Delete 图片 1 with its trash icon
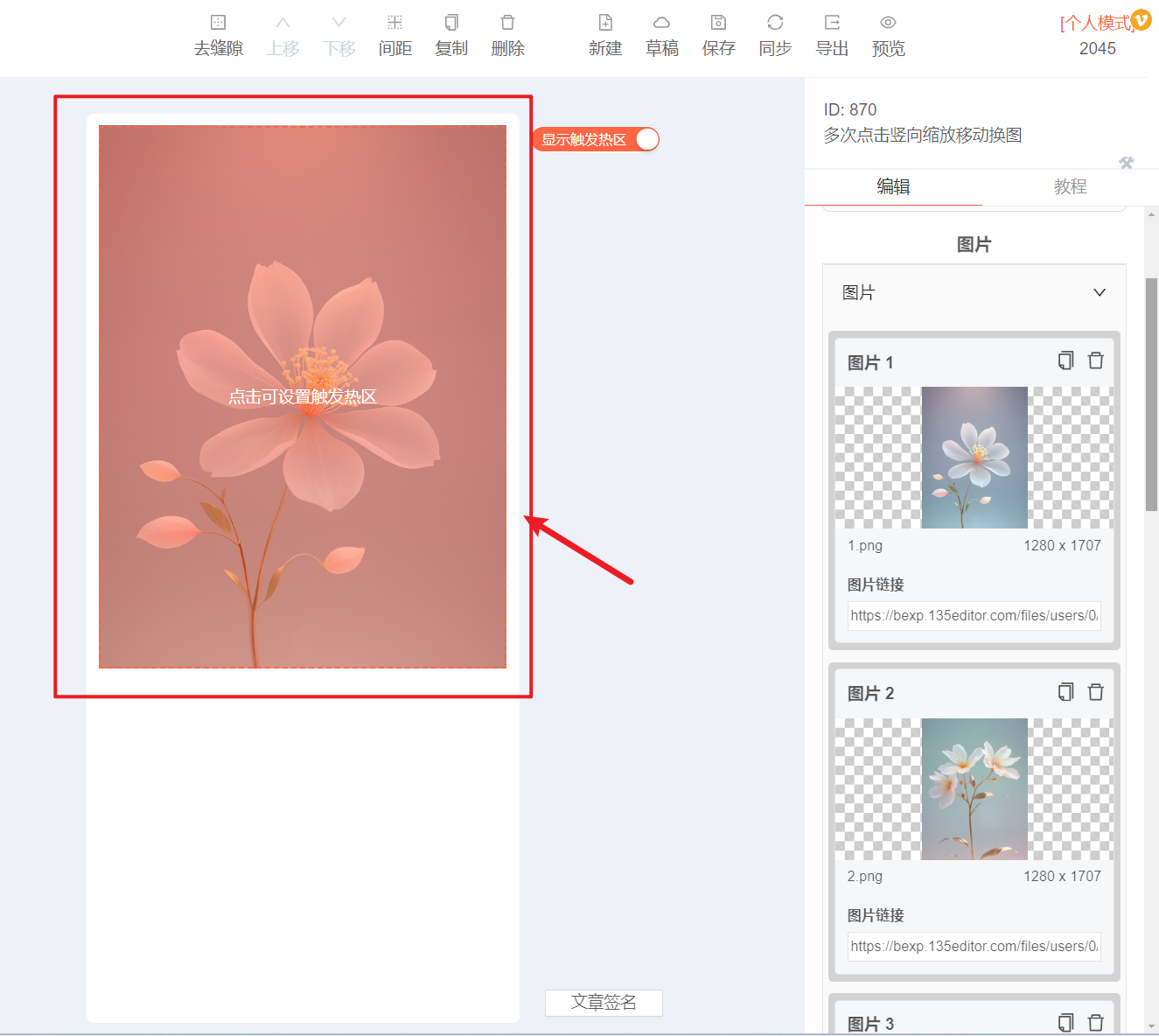Image resolution: width=1159 pixels, height=1036 pixels. (x=1095, y=360)
